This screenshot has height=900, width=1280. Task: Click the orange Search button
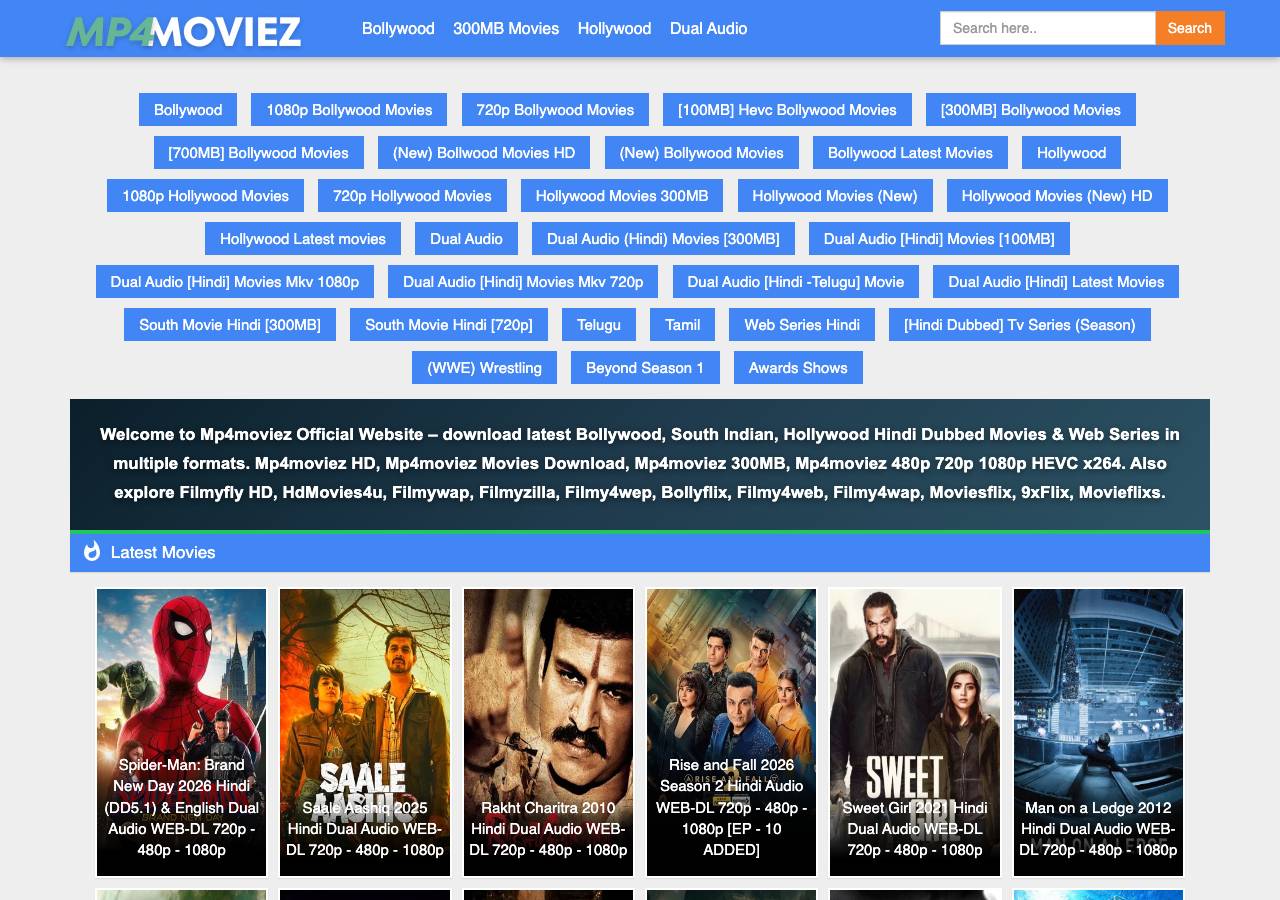(x=1190, y=28)
